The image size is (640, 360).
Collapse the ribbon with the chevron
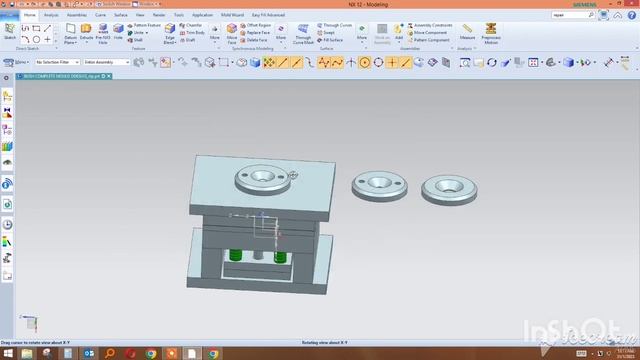[x=618, y=15]
